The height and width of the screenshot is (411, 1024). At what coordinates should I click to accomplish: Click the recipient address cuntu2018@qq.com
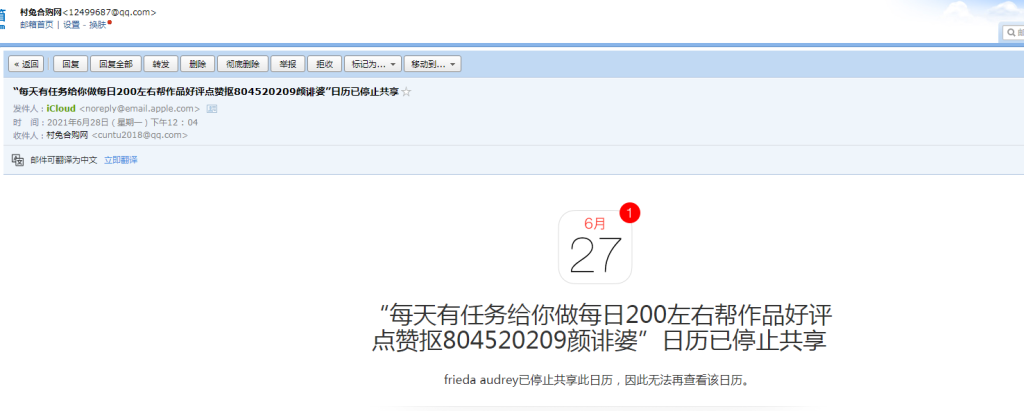(140, 135)
